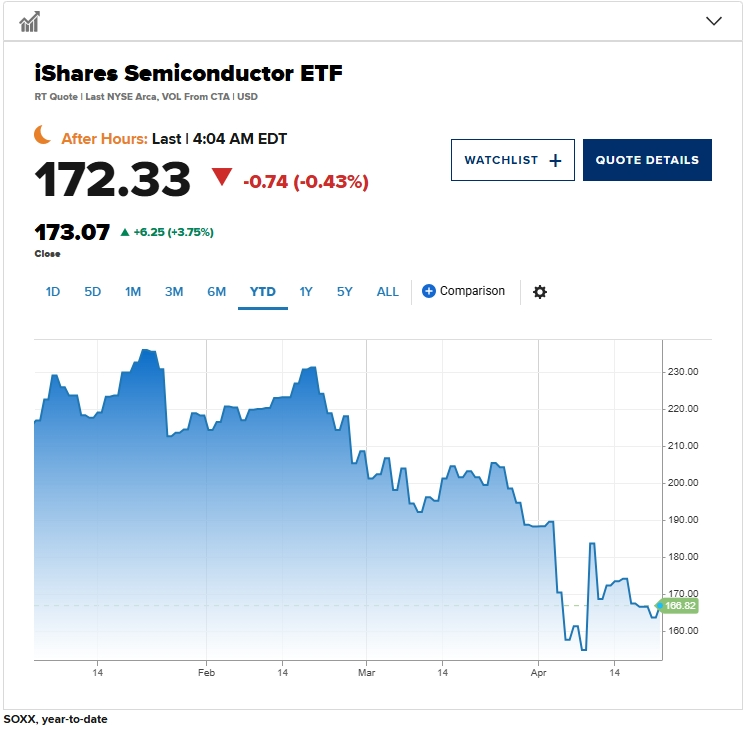Click the red down-triangle price change indicator
Screen dimensions: 744x730
coord(222,177)
